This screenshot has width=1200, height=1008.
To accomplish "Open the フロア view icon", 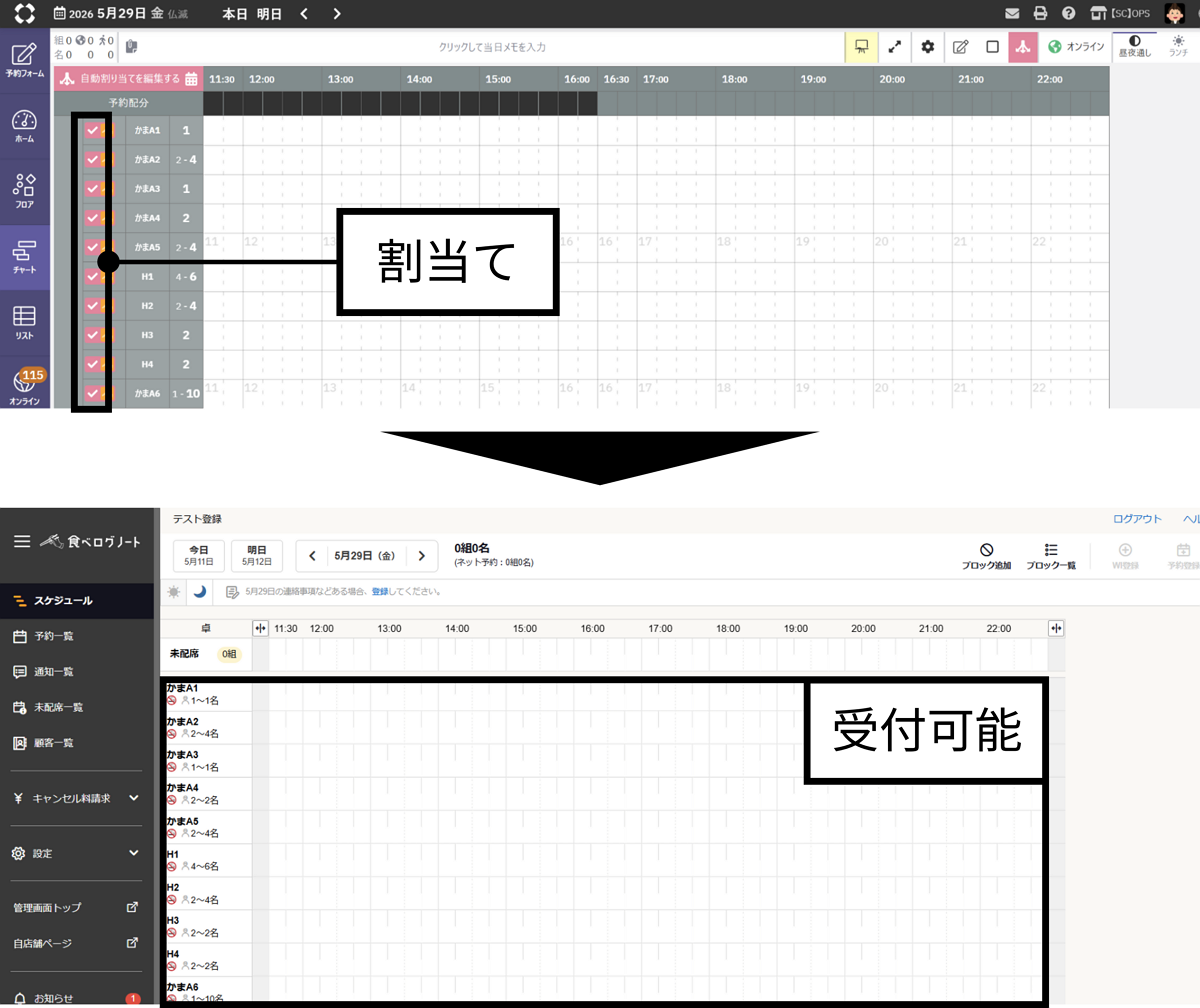I will tap(25, 191).
